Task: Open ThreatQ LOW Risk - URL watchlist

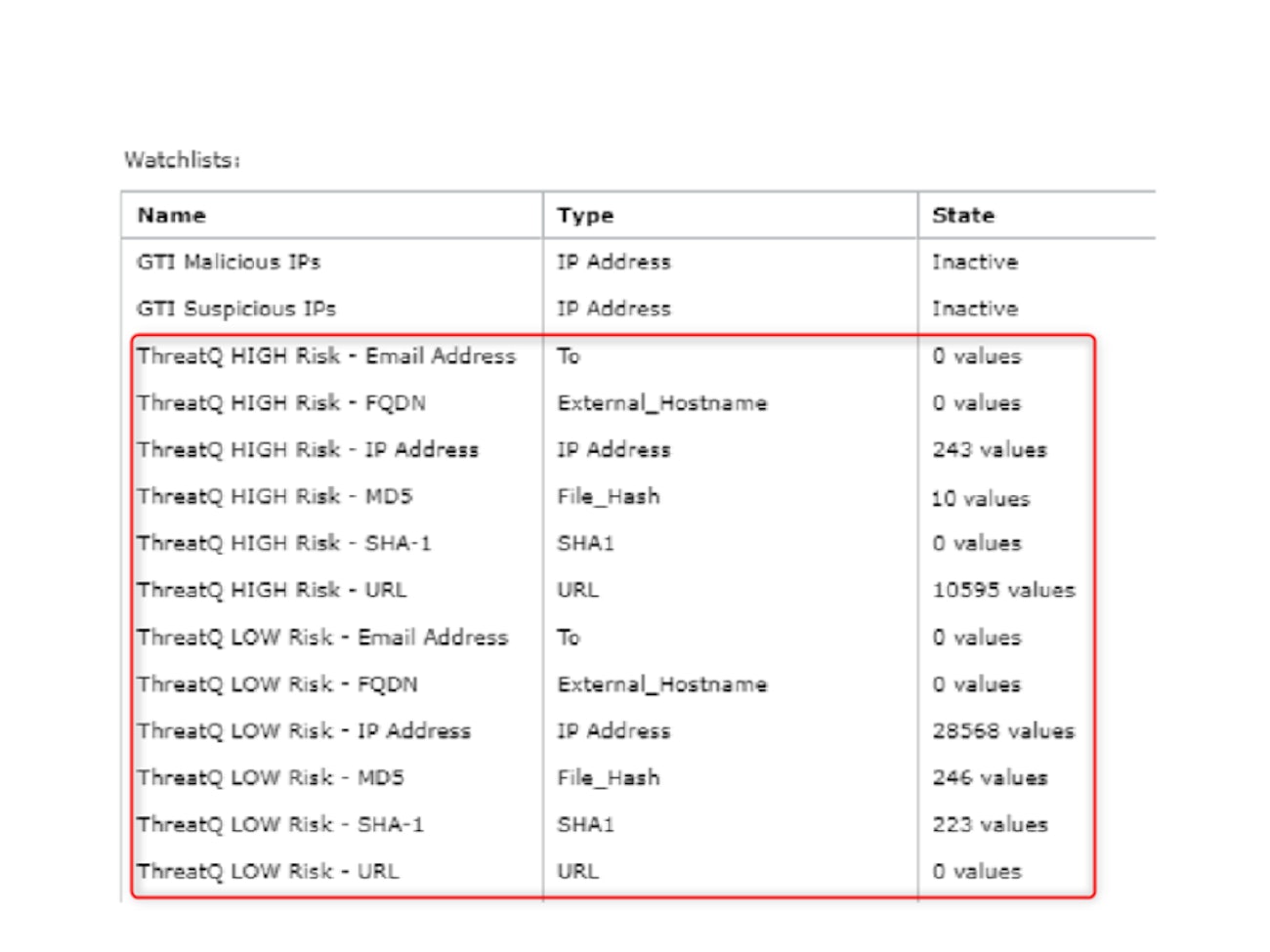Action: click(x=268, y=872)
